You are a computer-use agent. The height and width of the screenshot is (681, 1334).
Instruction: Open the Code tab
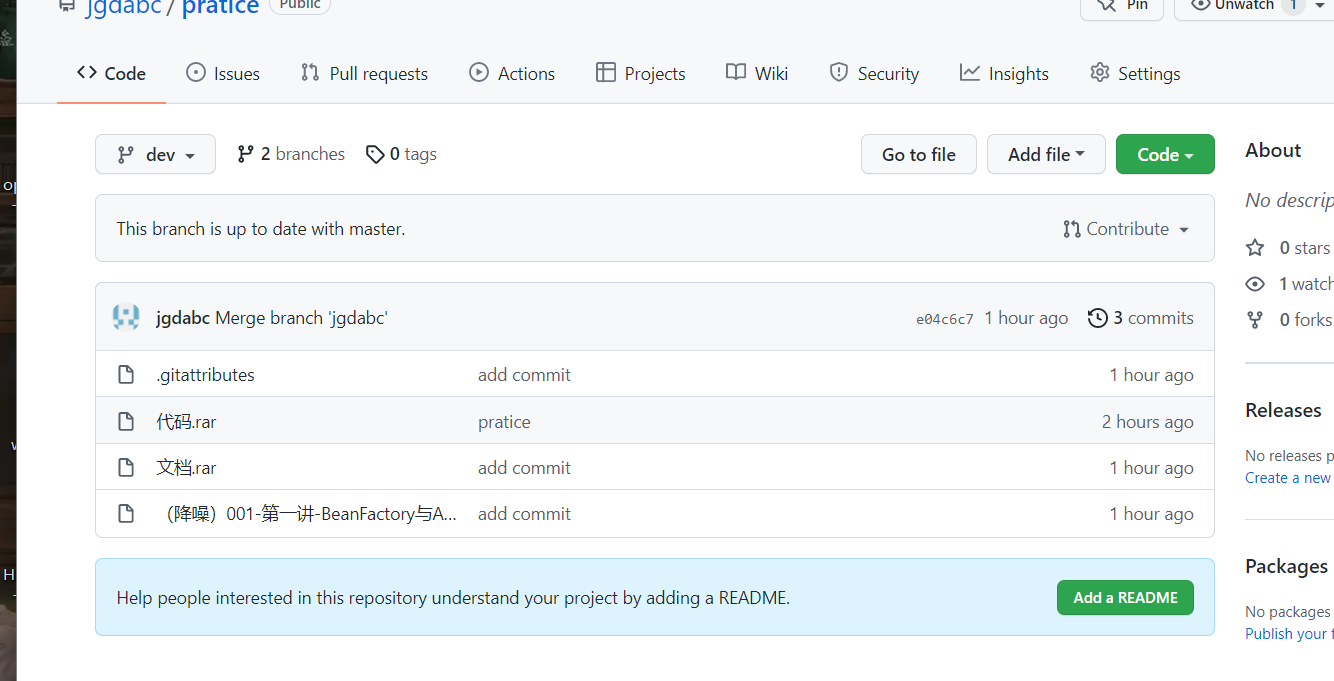point(111,73)
